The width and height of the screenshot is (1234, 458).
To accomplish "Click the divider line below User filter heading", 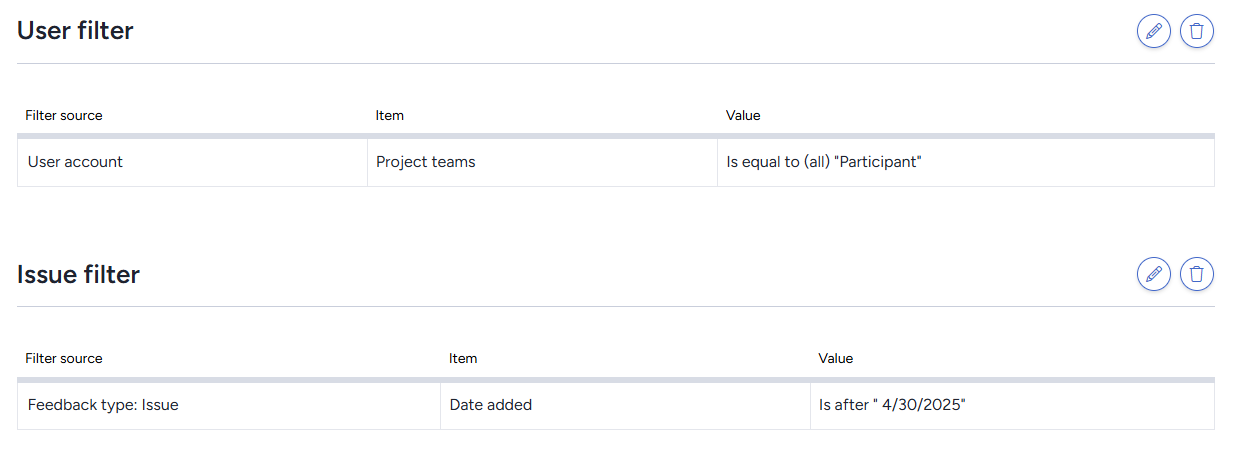I will pyautogui.click(x=616, y=63).
